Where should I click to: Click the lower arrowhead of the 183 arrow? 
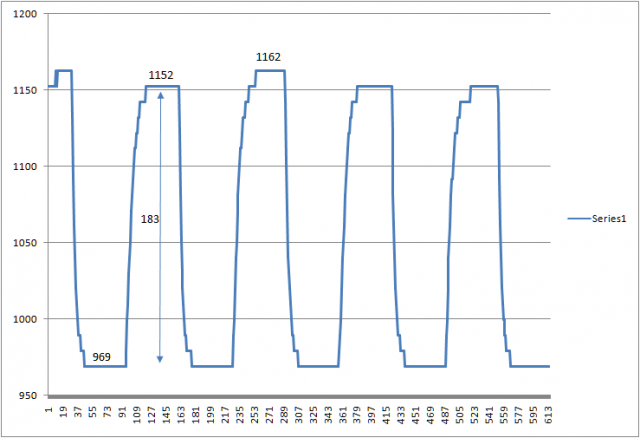pyautogui.click(x=160, y=358)
